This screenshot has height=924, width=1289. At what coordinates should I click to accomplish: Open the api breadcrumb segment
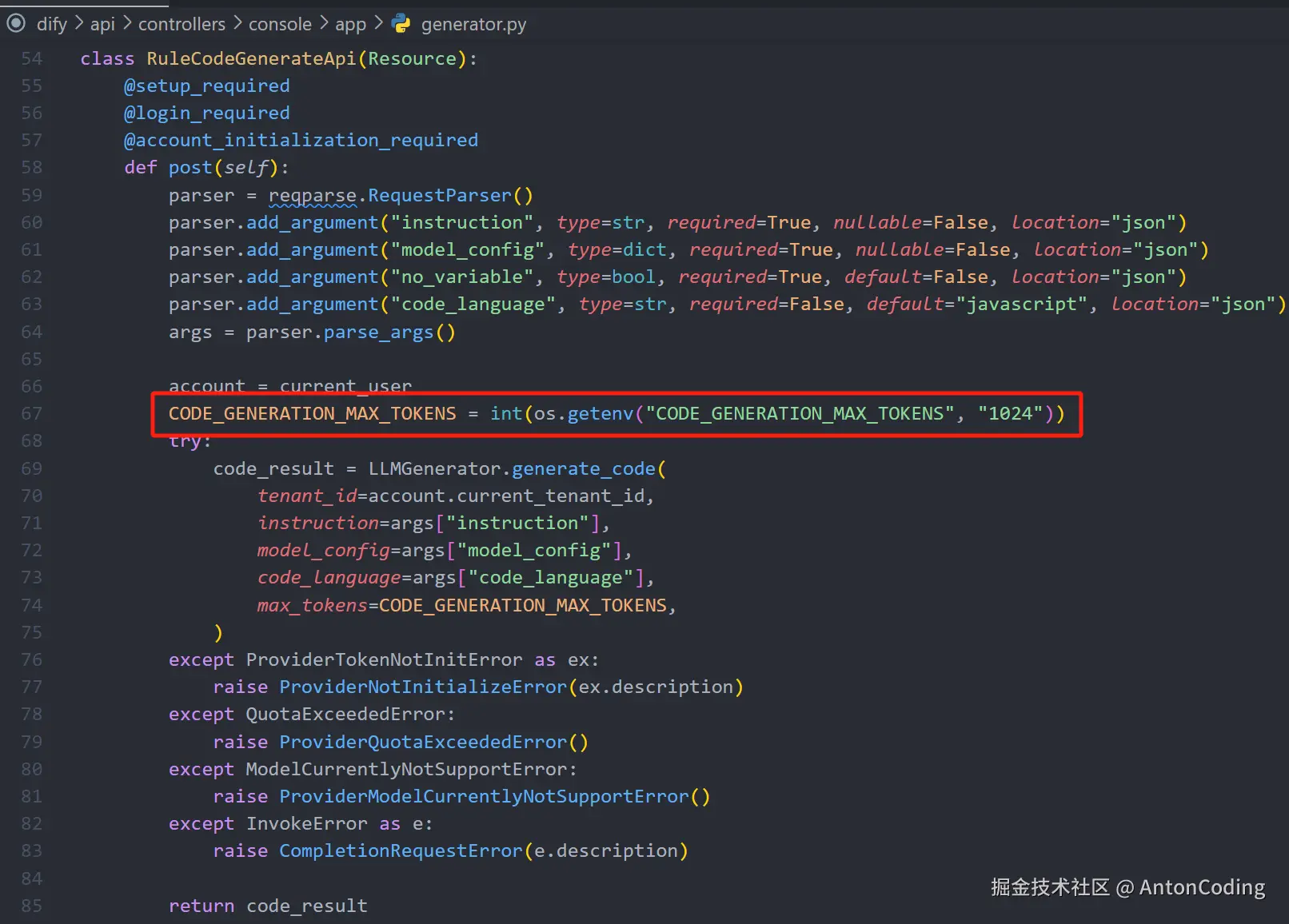pos(102,24)
